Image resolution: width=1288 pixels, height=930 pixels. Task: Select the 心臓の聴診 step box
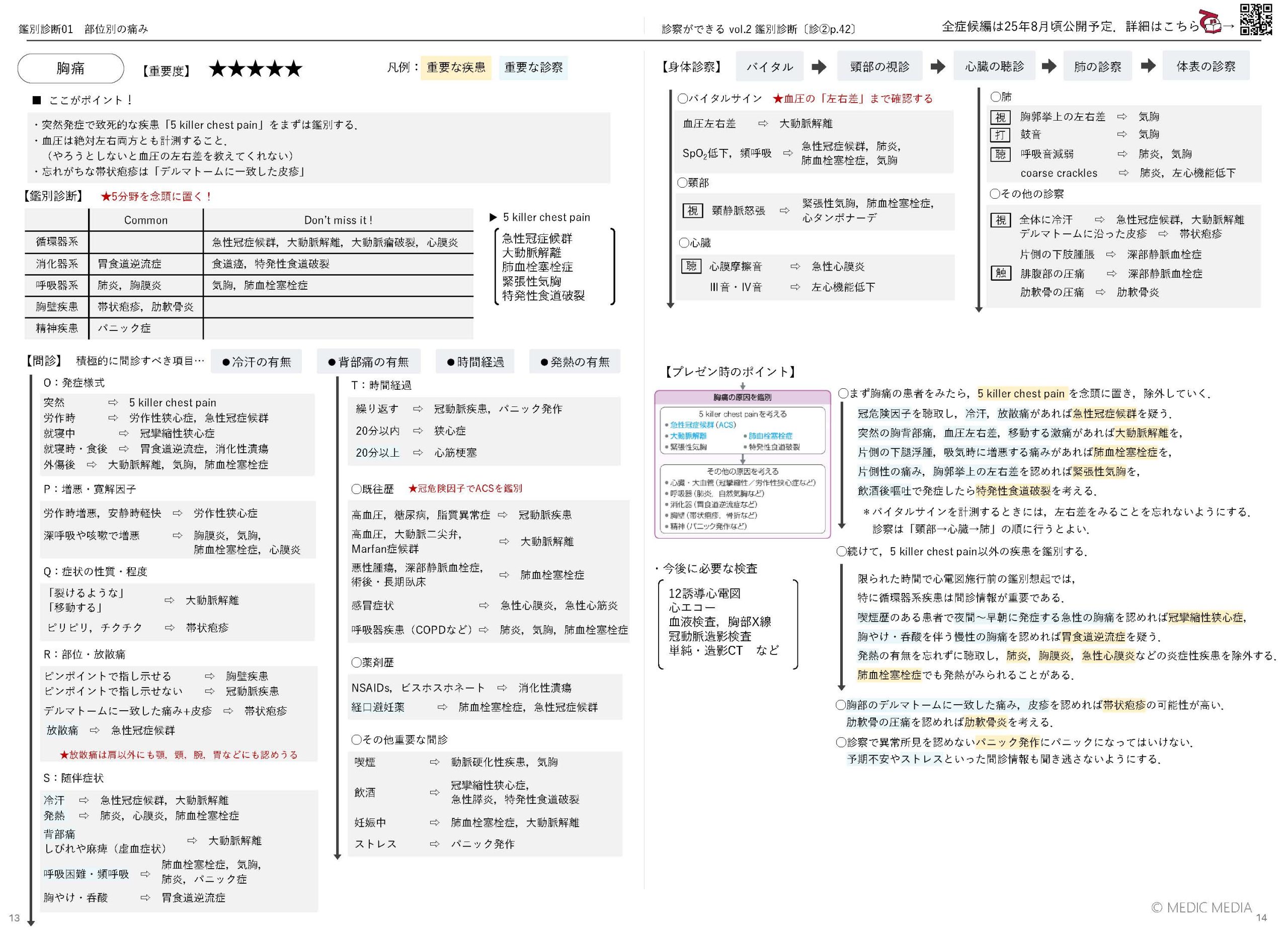(994, 66)
